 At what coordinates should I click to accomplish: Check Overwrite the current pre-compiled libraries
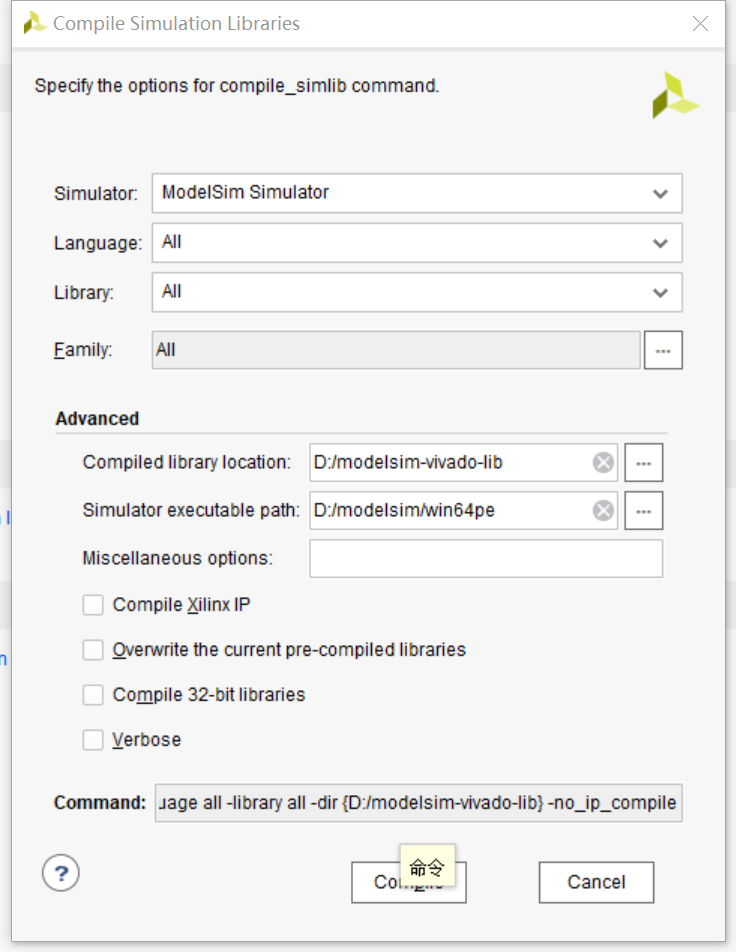click(93, 650)
